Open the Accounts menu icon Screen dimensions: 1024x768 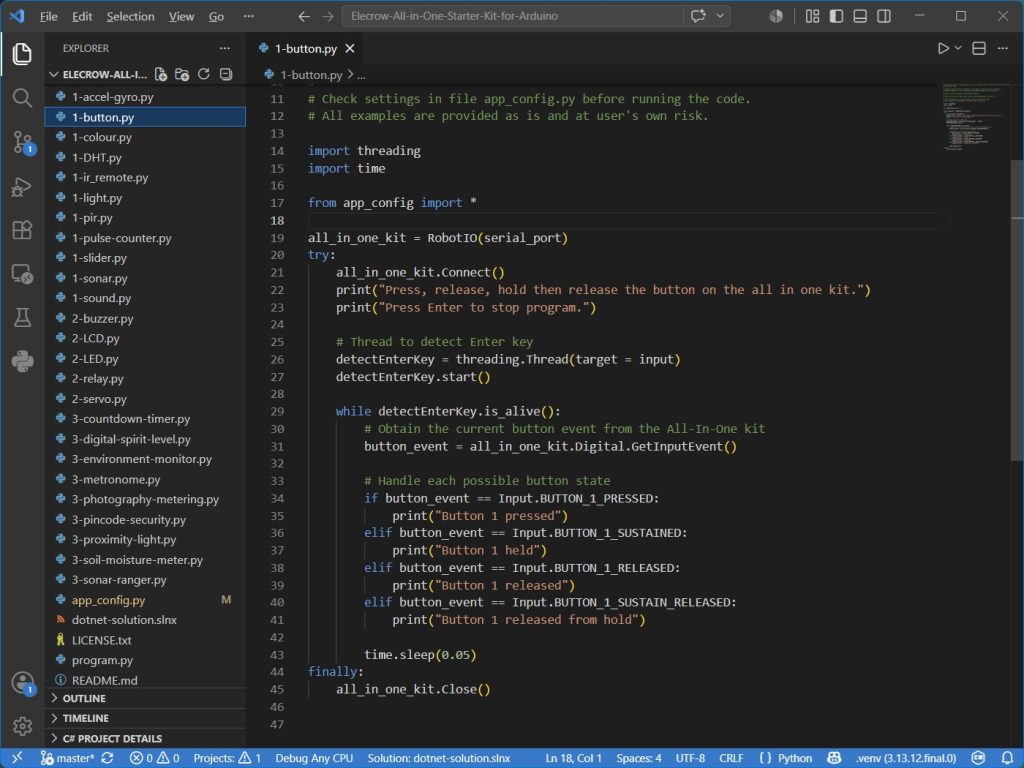click(23, 683)
